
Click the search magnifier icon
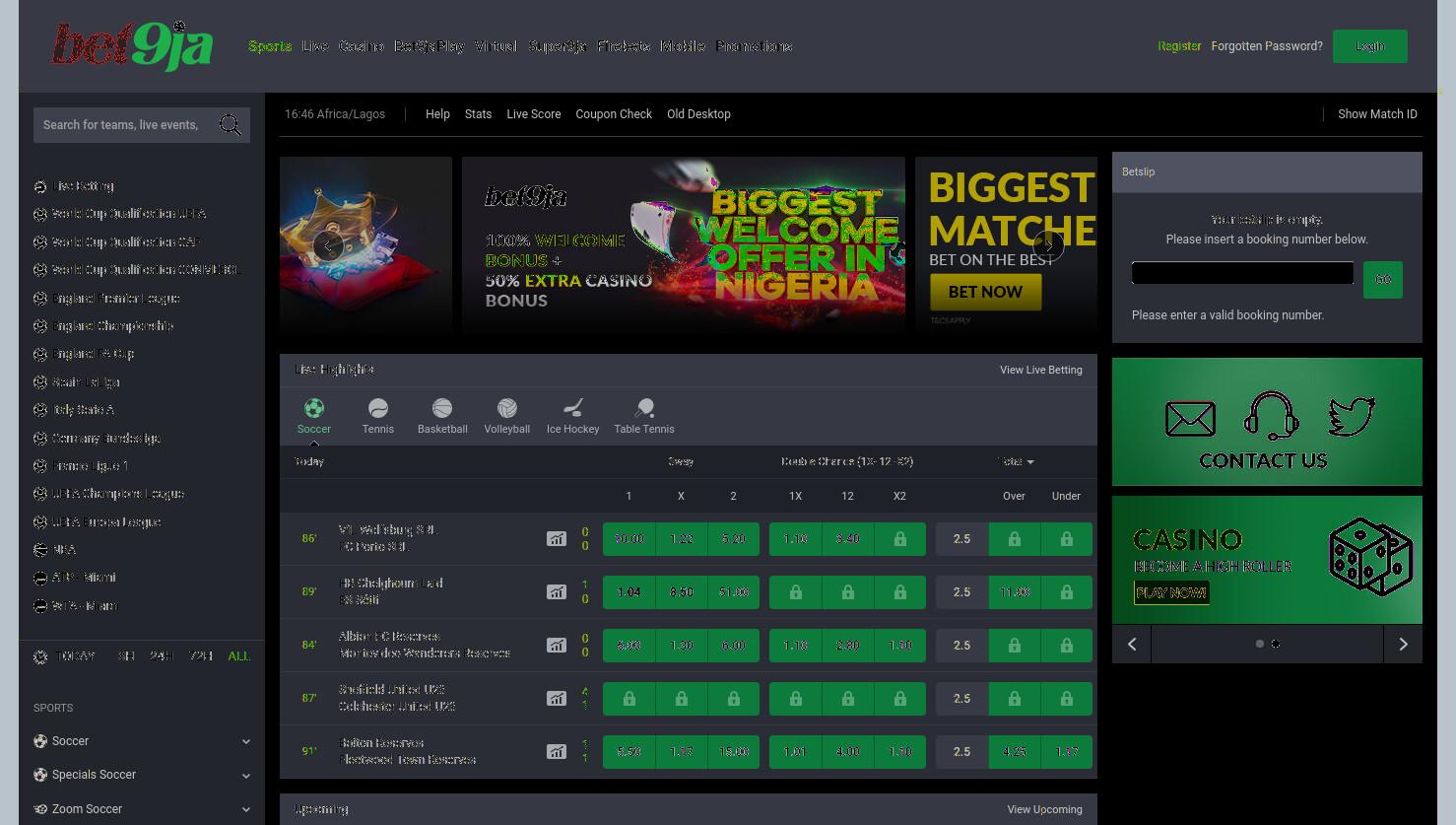pos(231,125)
